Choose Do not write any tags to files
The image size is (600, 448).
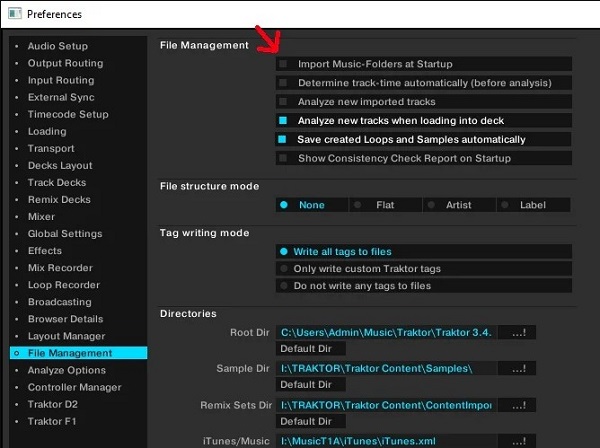pyautogui.click(x=424, y=286)
